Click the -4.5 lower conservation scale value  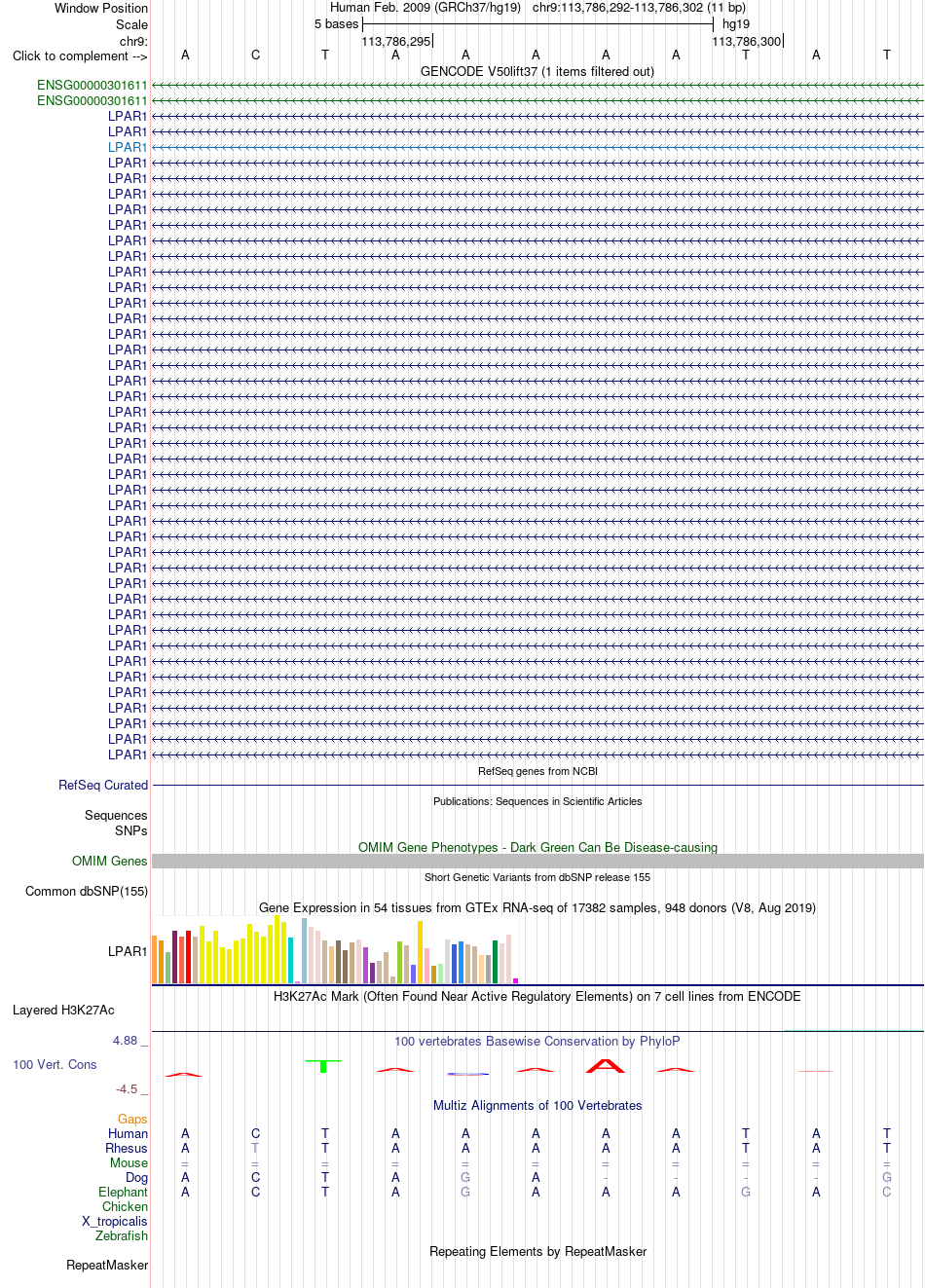[127, 1088]
